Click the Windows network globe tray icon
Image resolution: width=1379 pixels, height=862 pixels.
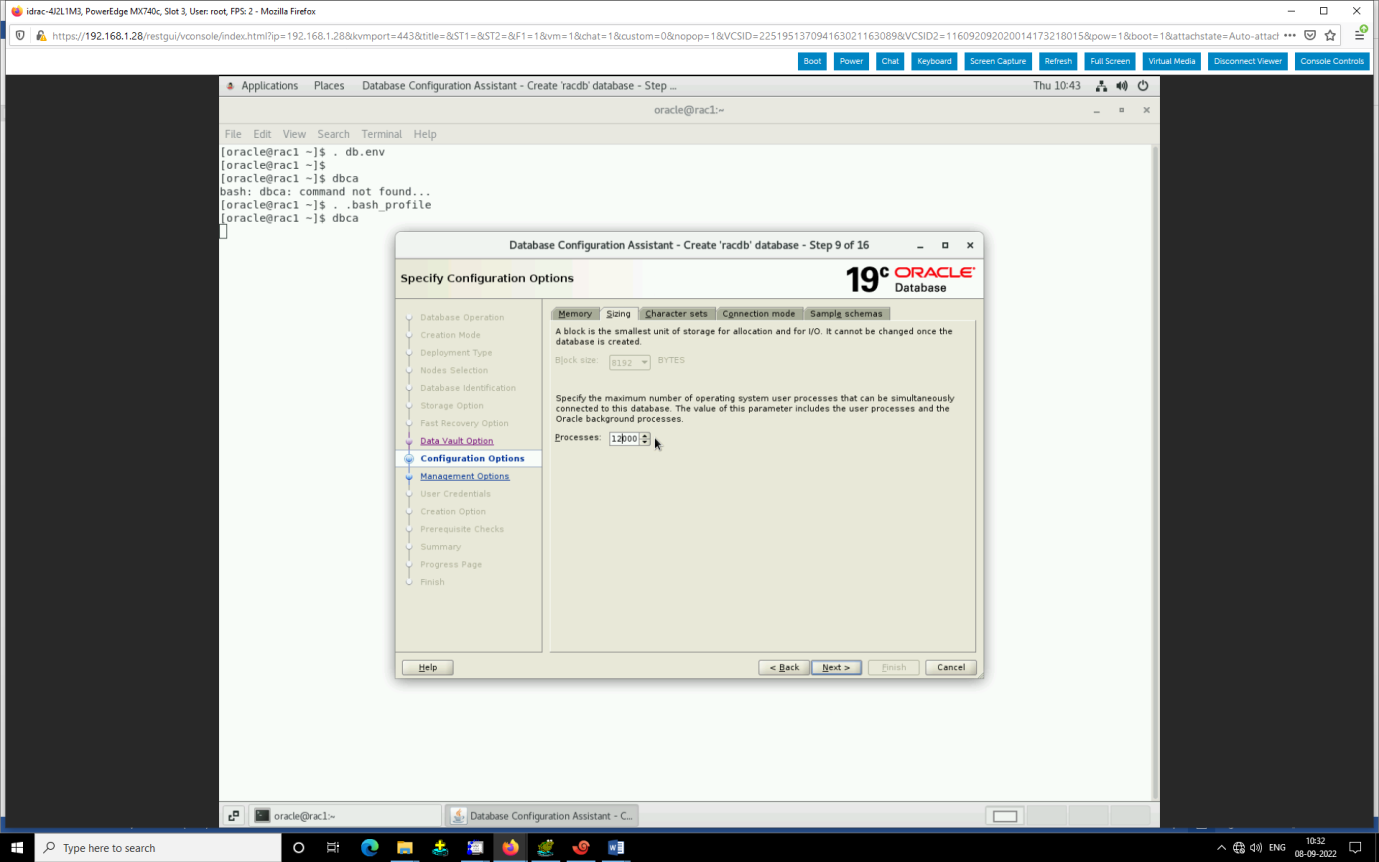pos(1239,848)
